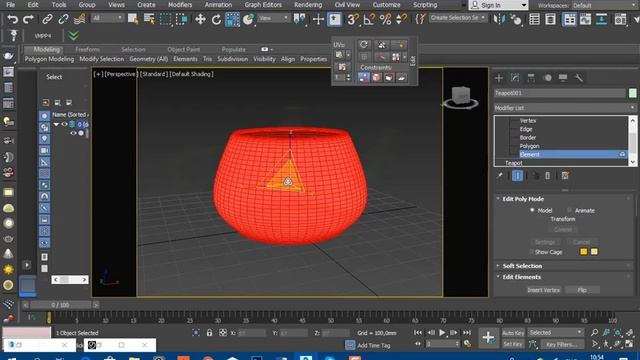This screenshot has width=640, height=360.
Task: Toggle the Spinner Snap icon
Action: (x=402, y=19)
